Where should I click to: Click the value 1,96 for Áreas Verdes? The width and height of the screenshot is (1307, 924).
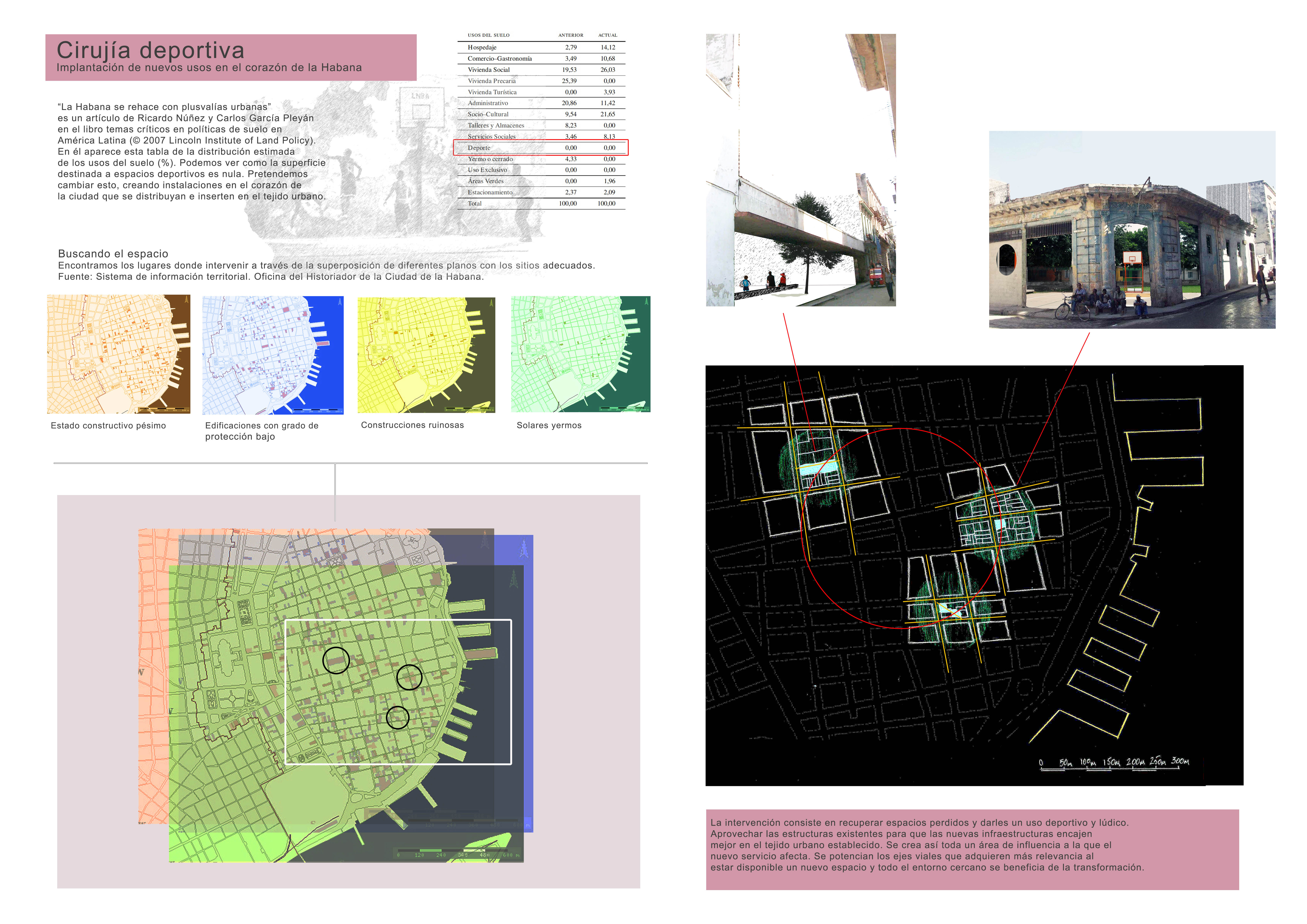click(x=610, y=181)
